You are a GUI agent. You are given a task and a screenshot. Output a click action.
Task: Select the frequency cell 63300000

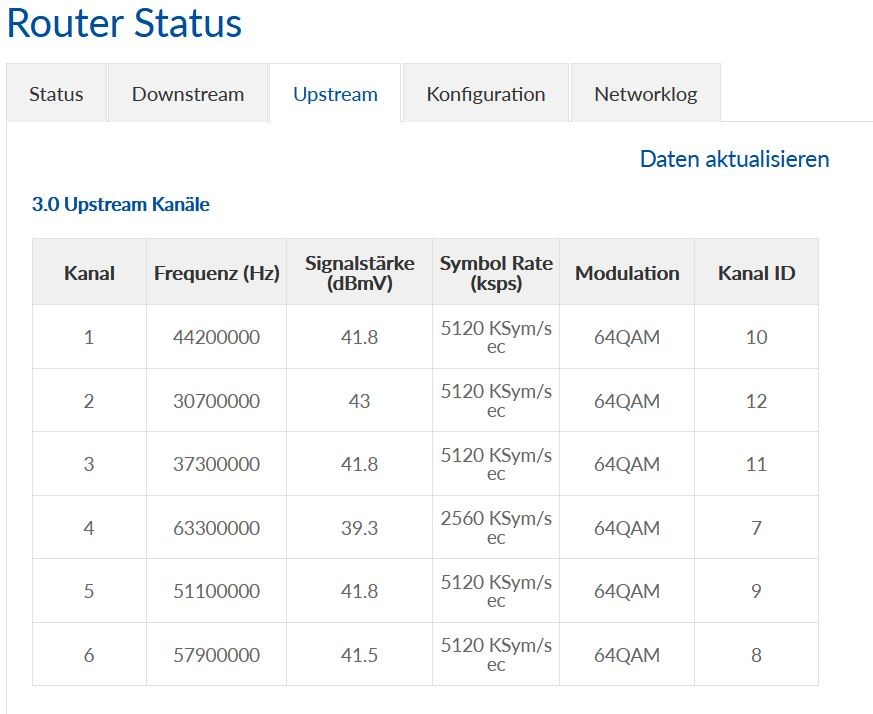[x=216, y=528]
